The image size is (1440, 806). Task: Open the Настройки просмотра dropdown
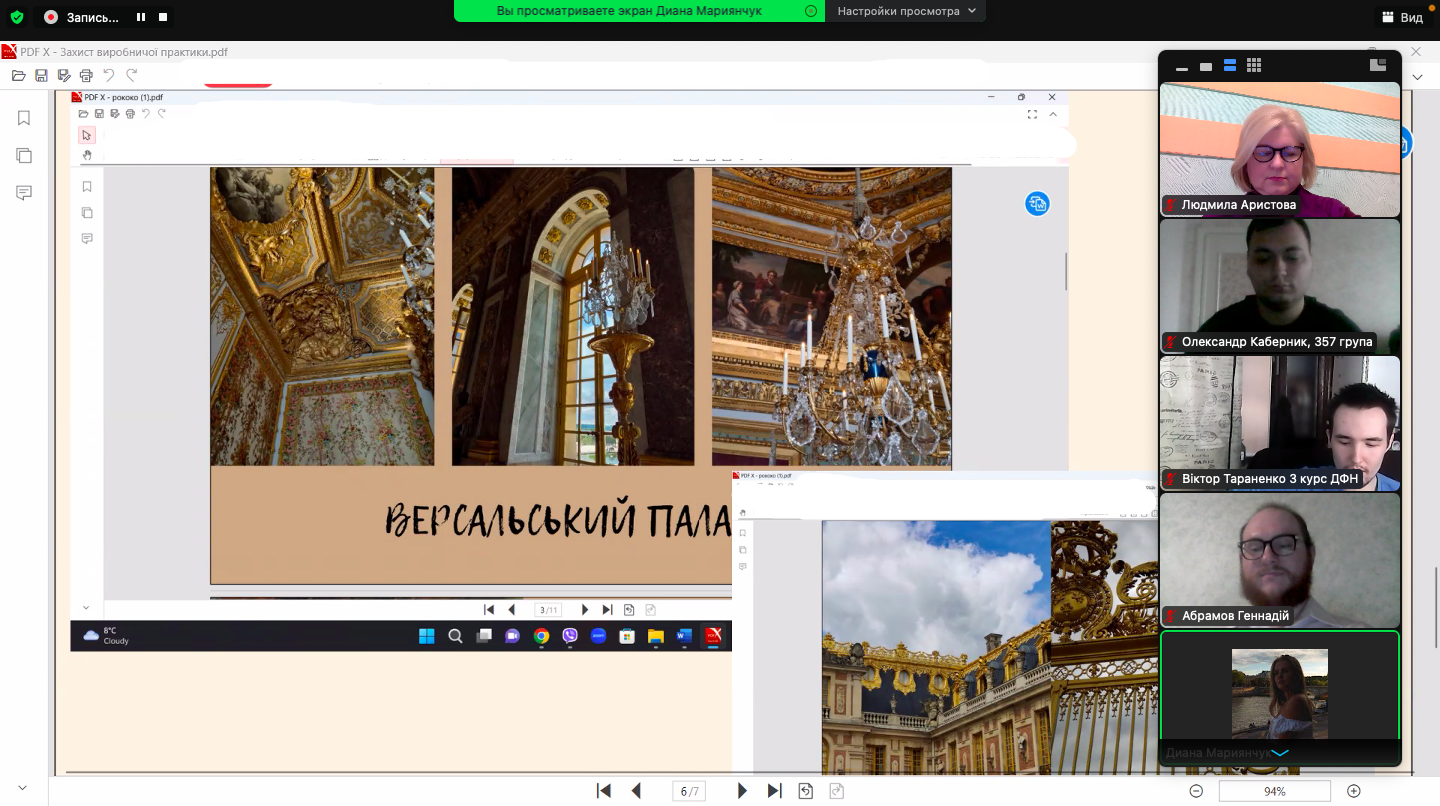pyautogui.click(x=907, y=11)
